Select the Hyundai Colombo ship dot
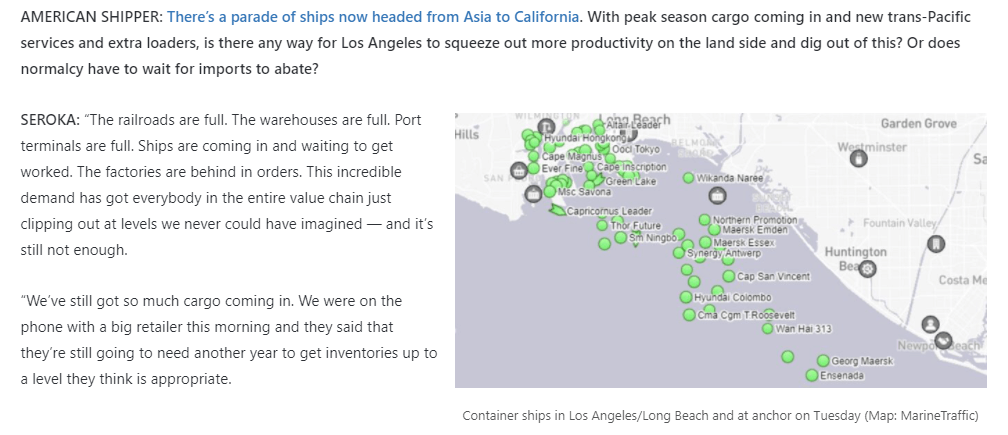This screenshot has width=1008, height=435. pyautogui.click(x=686, y=297)
